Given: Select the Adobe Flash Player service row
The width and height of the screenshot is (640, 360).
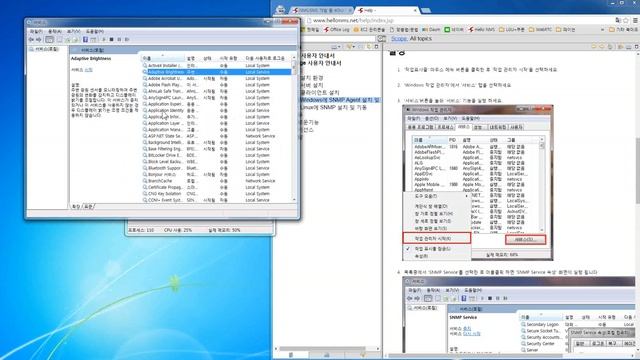Looking at the screenshot, I should click(217, 85).
